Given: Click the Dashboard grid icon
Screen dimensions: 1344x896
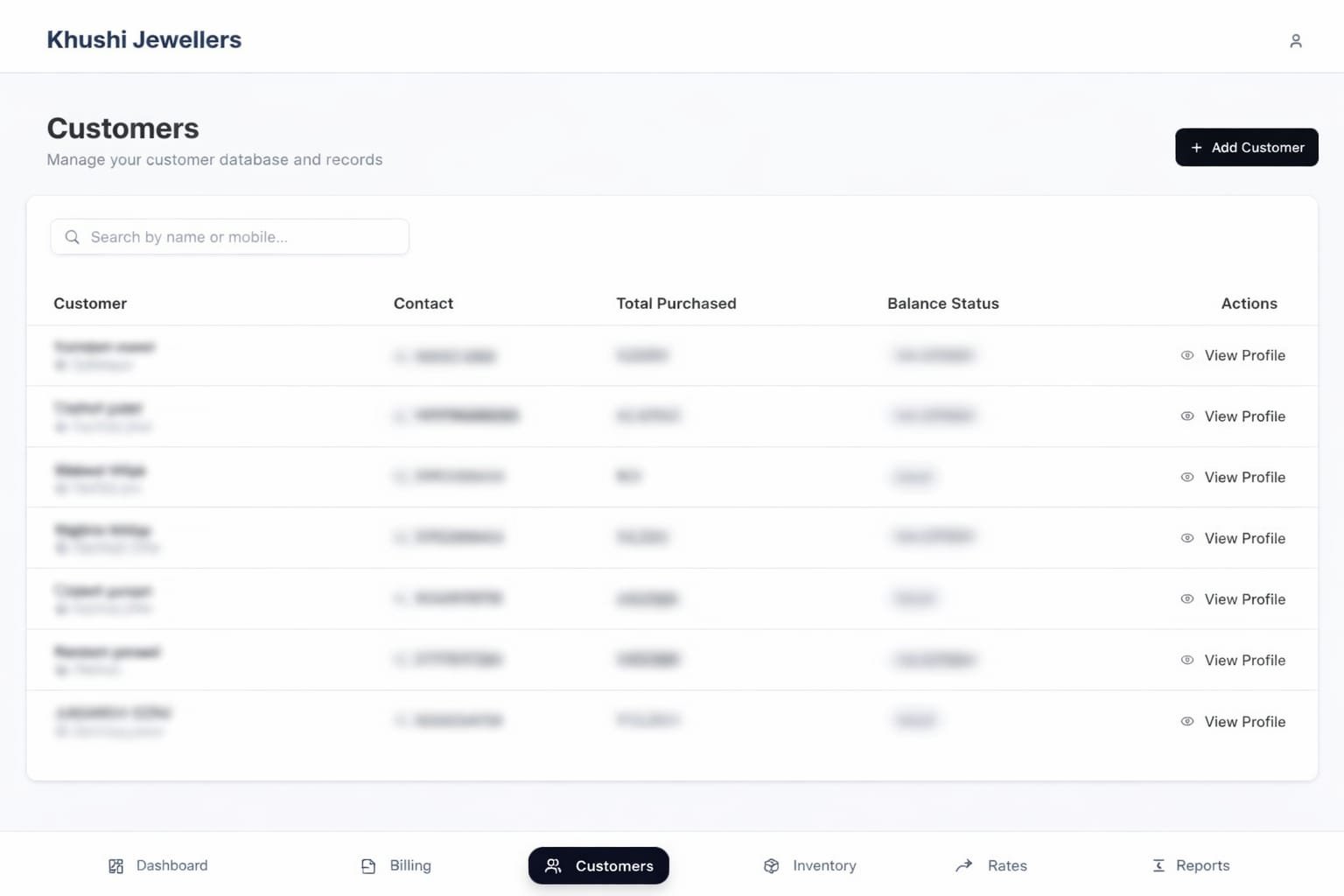Looking at the screenshot, I should [115, 866].
